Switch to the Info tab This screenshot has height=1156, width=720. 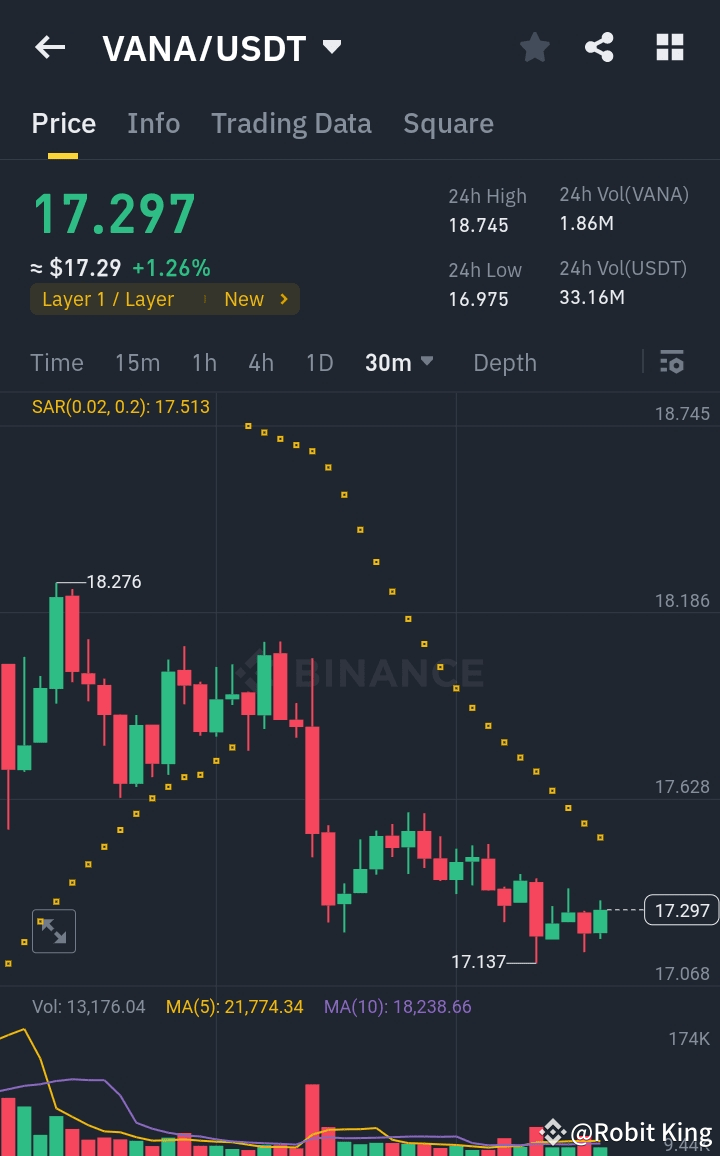[153, 124]
